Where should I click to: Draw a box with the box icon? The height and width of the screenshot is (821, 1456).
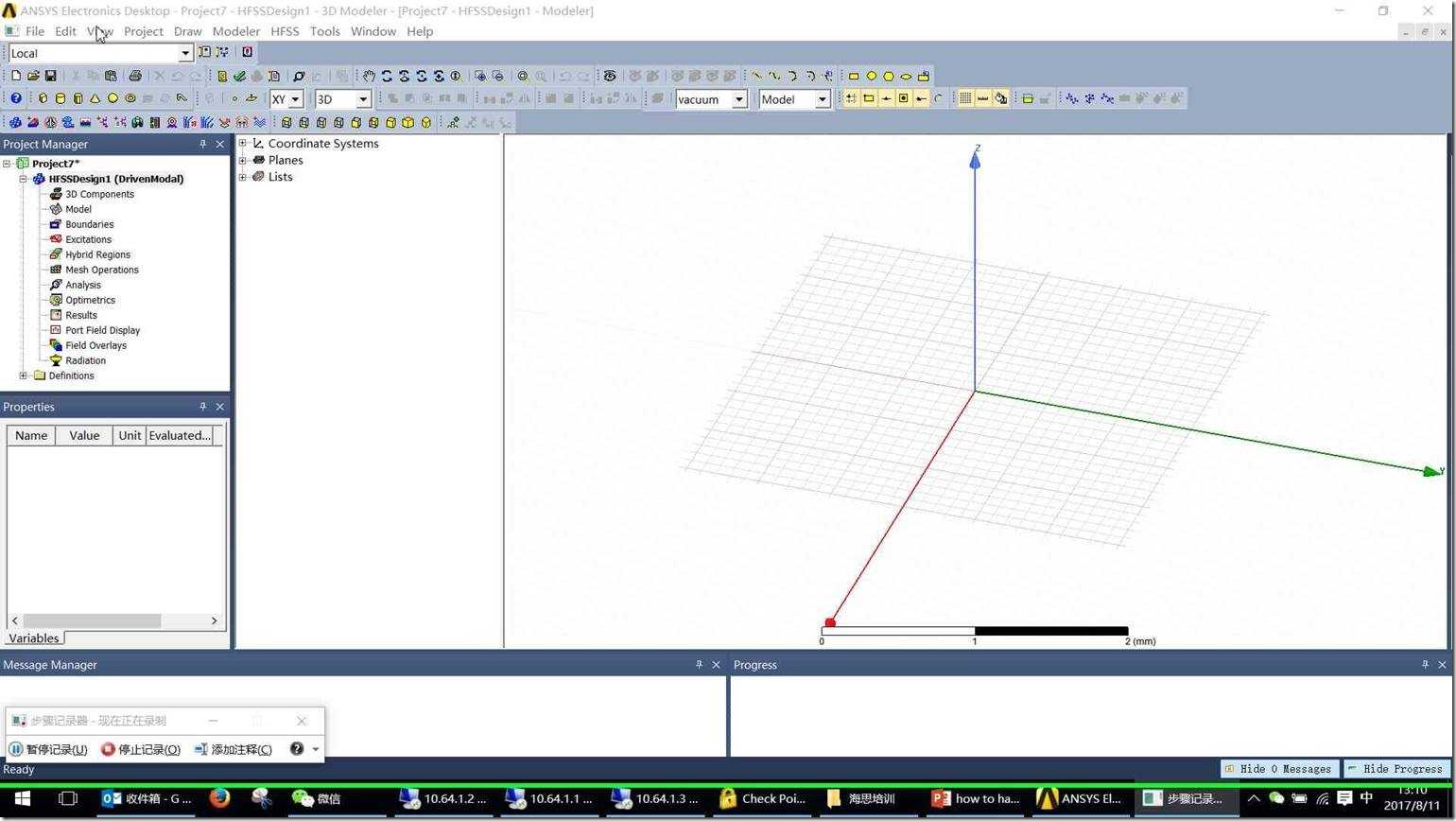tap(43, 98)
